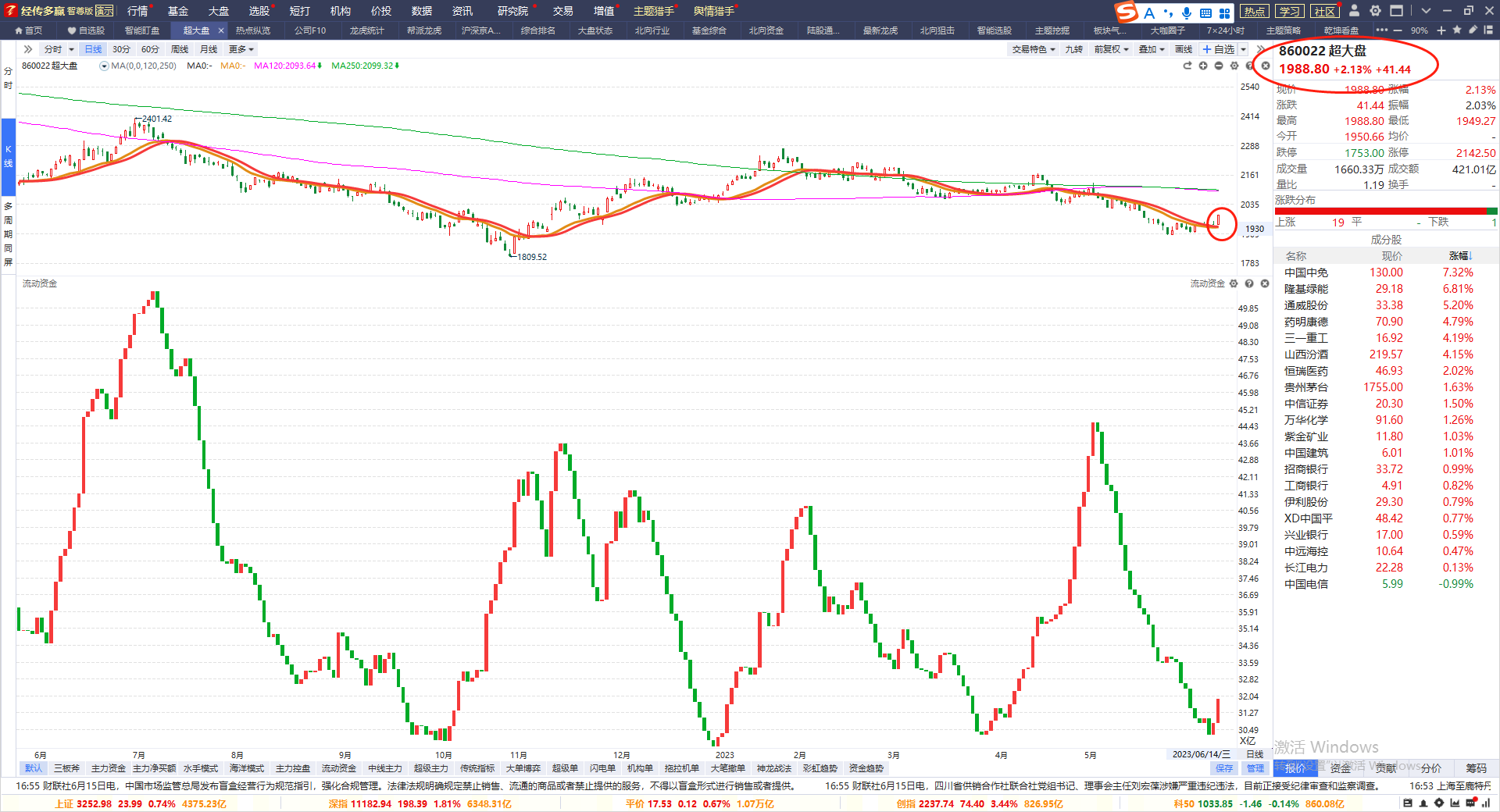Open the 更多 periods dropdown
1500x812 pixels.
tap(241, 49)
